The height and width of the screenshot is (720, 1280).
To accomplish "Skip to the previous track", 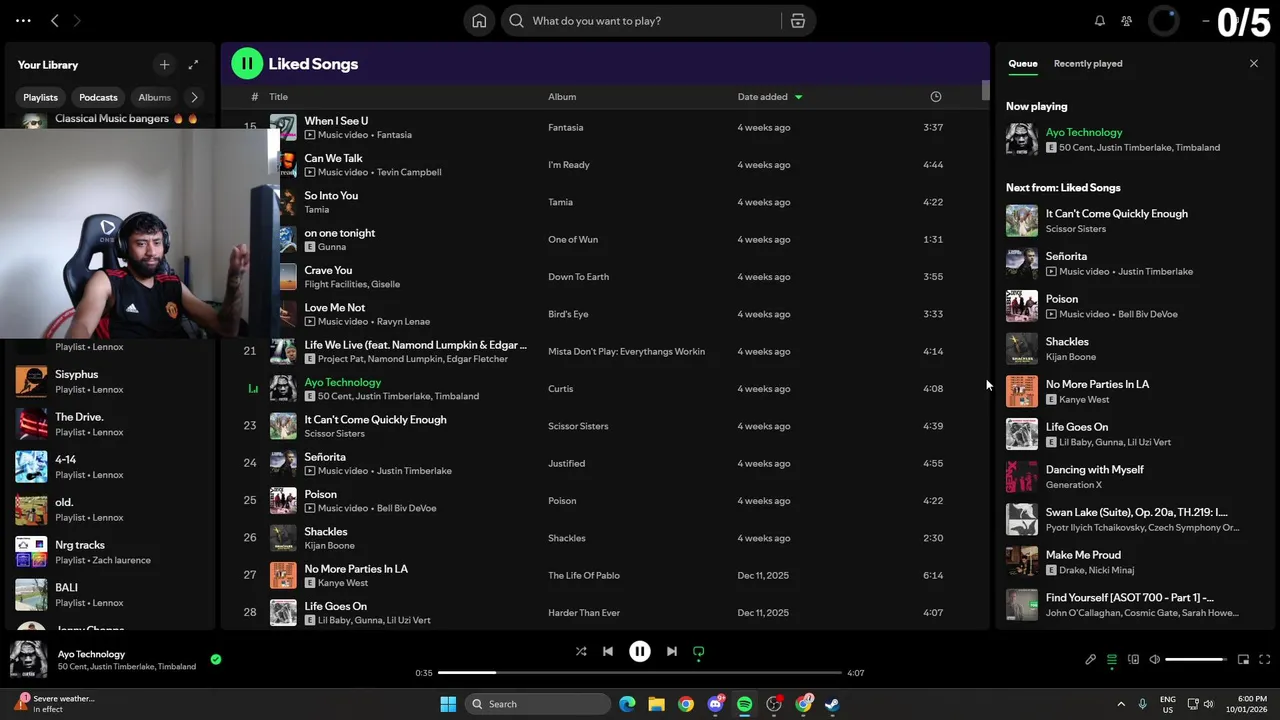I will [x=608, y=651].
